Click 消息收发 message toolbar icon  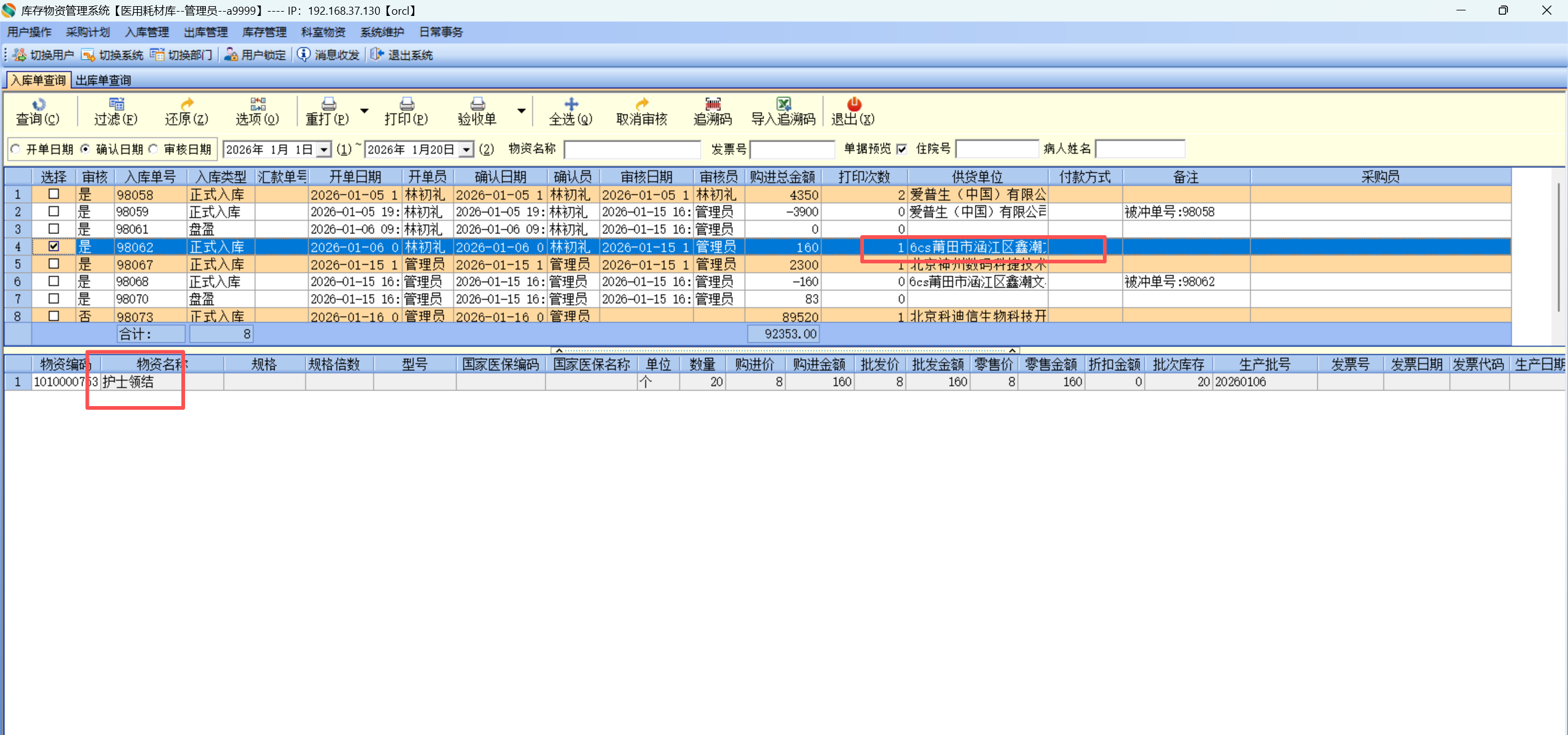pyautogui.click(x=304, y=55)
